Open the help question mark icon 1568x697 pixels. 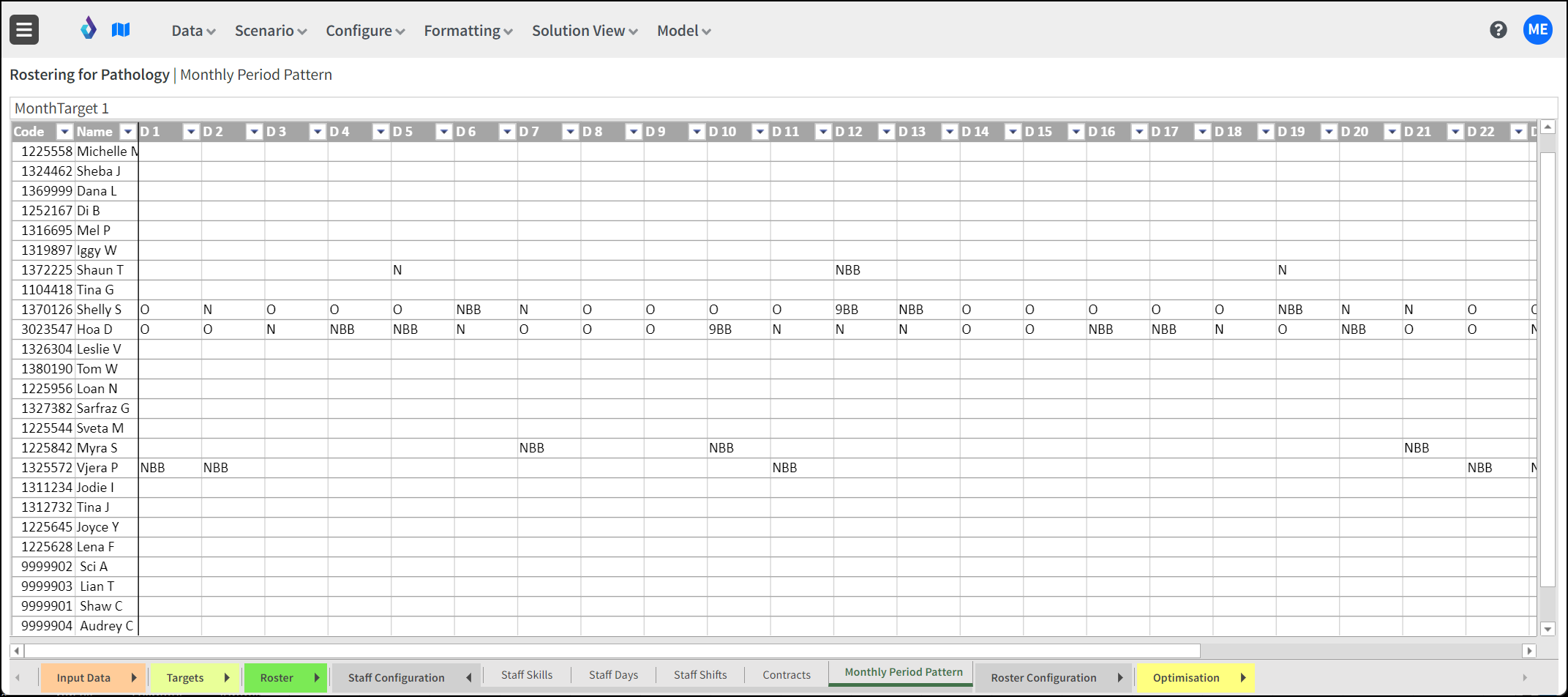click(x=1498, y=29)
